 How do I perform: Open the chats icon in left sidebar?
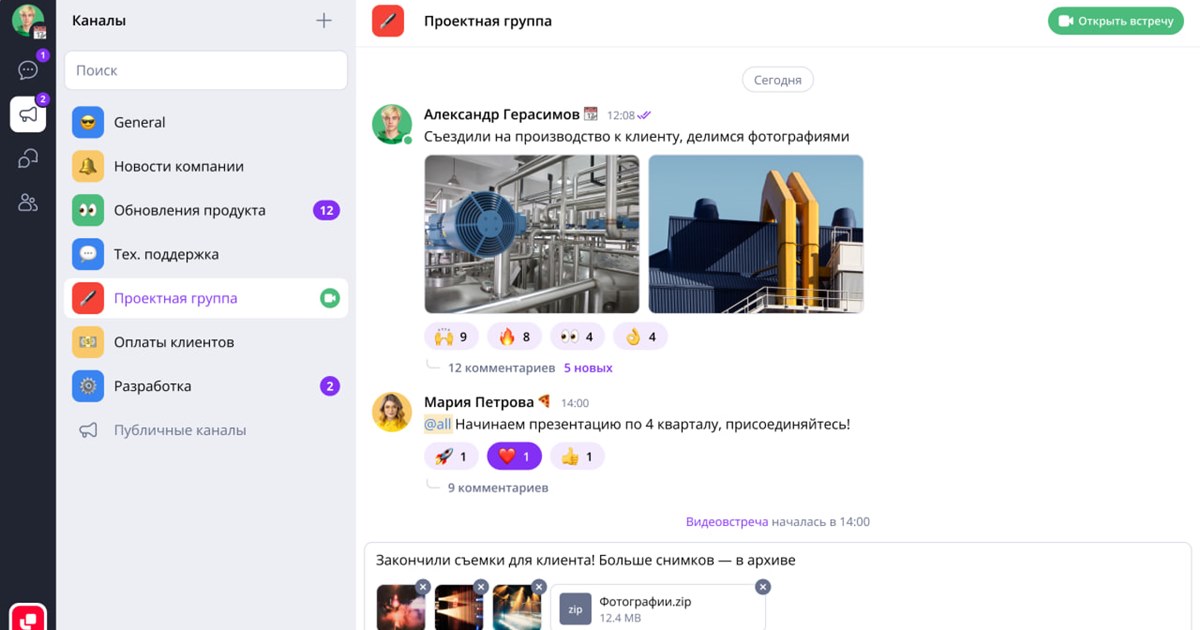pos(28,70)
